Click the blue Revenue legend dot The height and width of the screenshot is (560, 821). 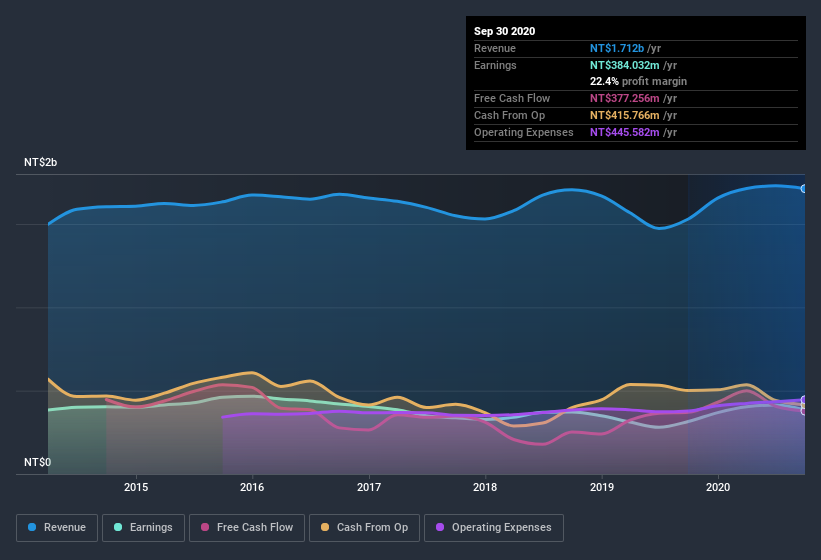tap(32, 527)
